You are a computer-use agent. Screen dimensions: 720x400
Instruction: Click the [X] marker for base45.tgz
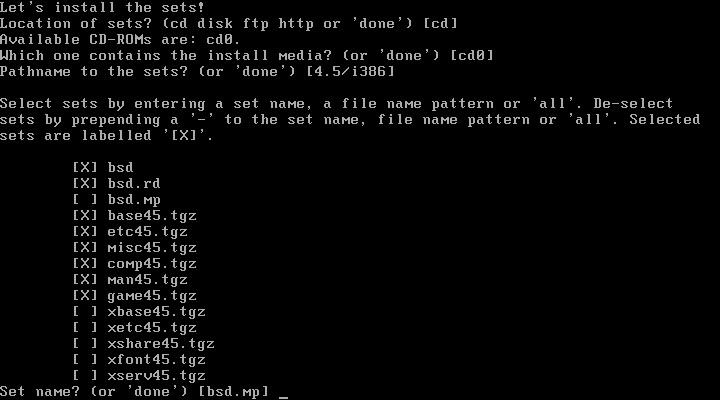[x=85, y=216]
